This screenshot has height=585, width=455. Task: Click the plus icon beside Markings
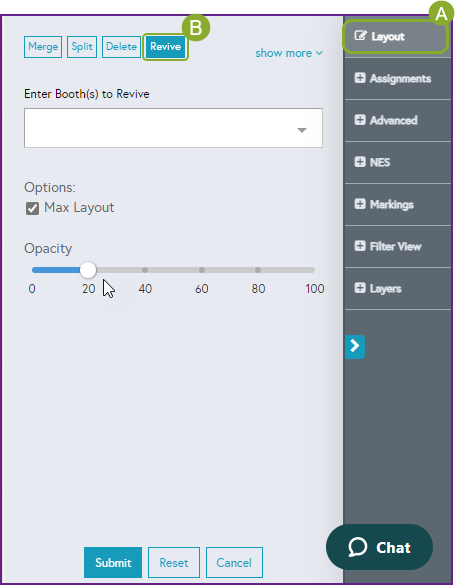[360, 204]
